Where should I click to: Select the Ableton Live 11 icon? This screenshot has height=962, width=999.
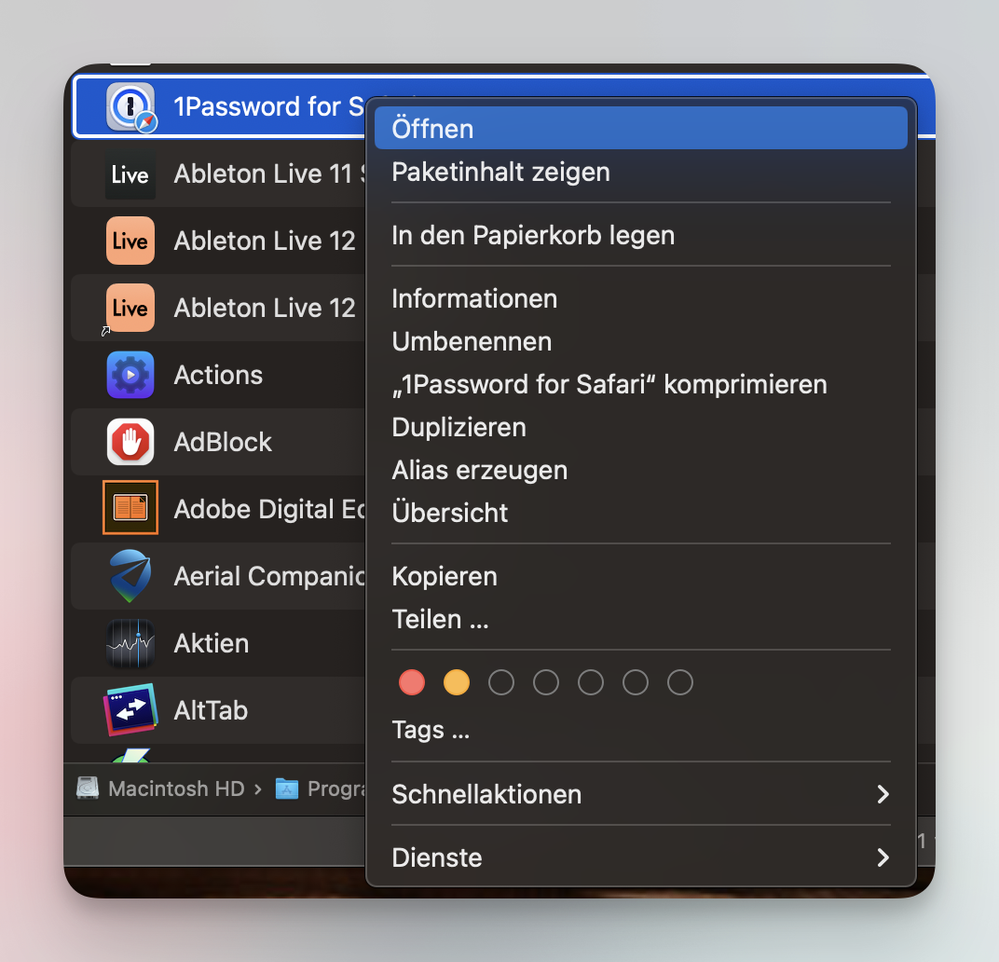130,175
